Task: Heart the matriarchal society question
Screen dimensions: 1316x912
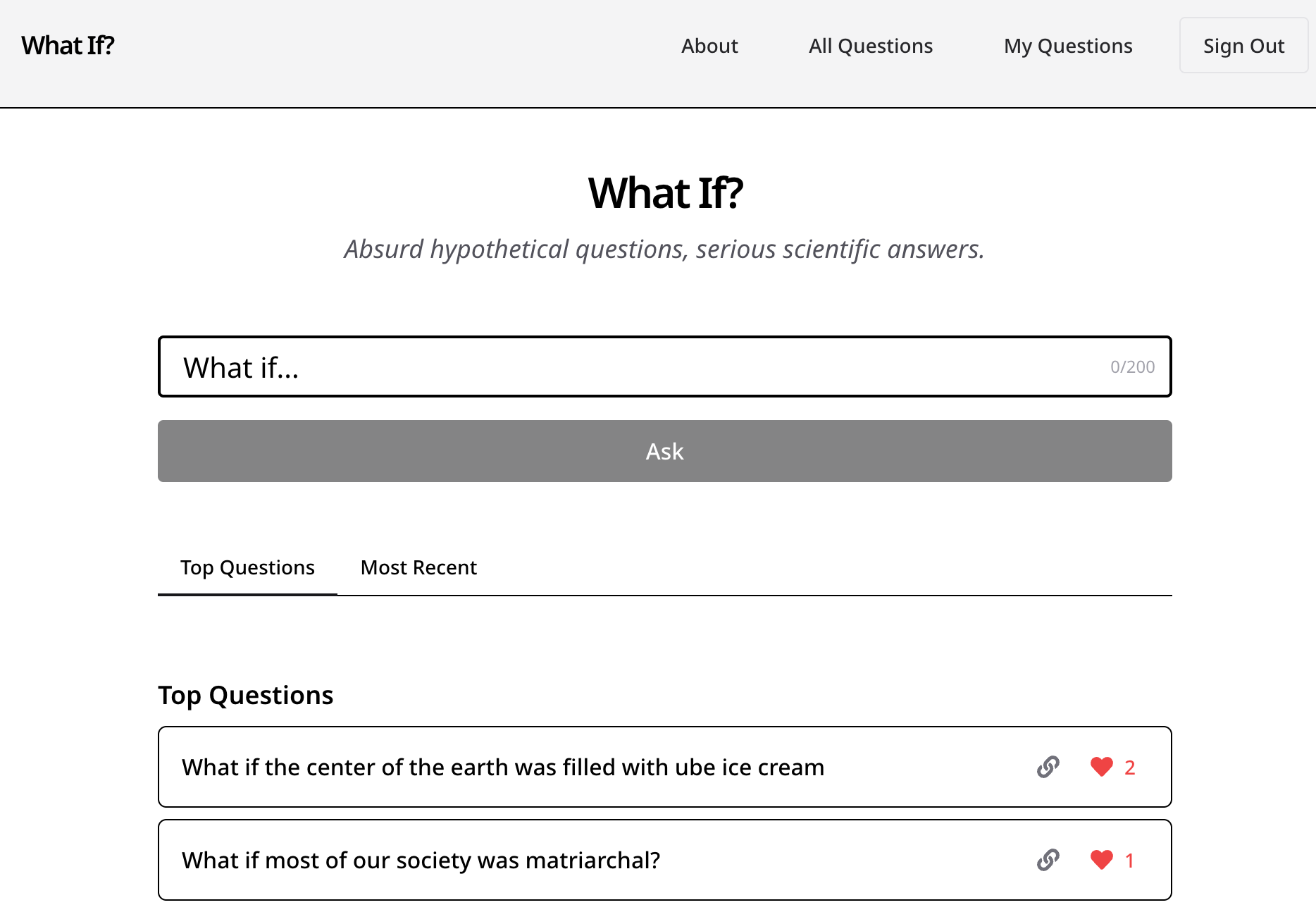Action: coord(1101,860)
